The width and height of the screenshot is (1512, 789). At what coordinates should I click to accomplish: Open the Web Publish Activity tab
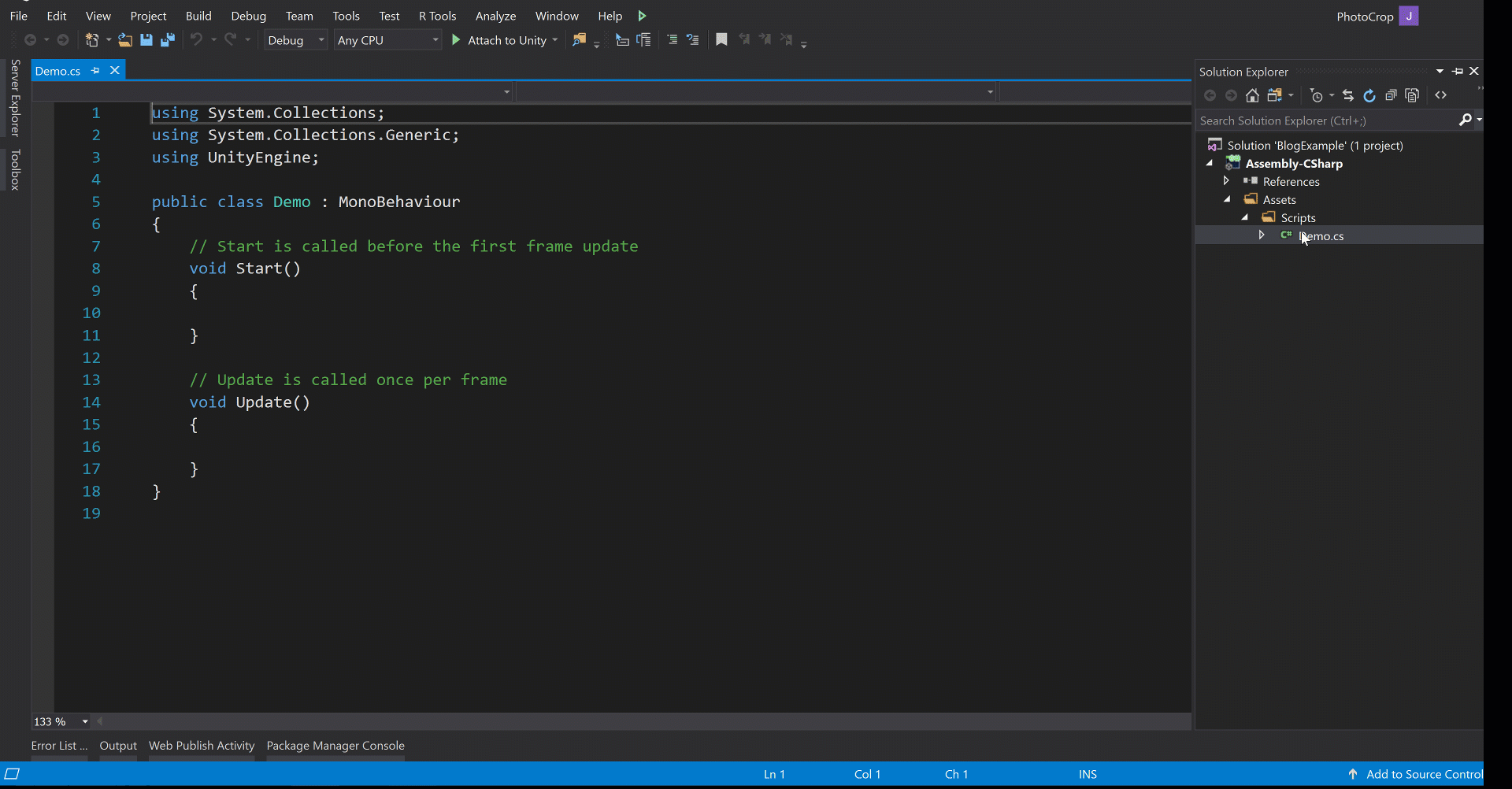tap(202, 745)
